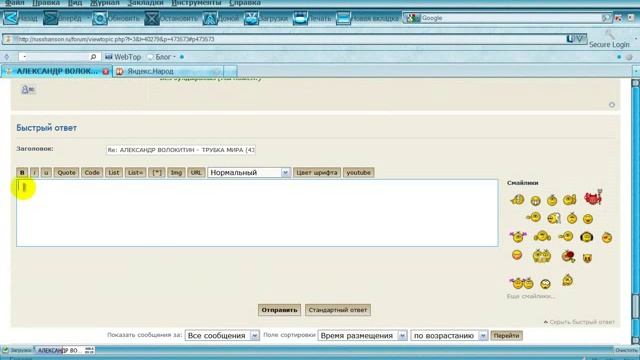Viewport: 640px width, 360px height.
Task: Insert the List= ordered list tag
Action: pos(135,173)
